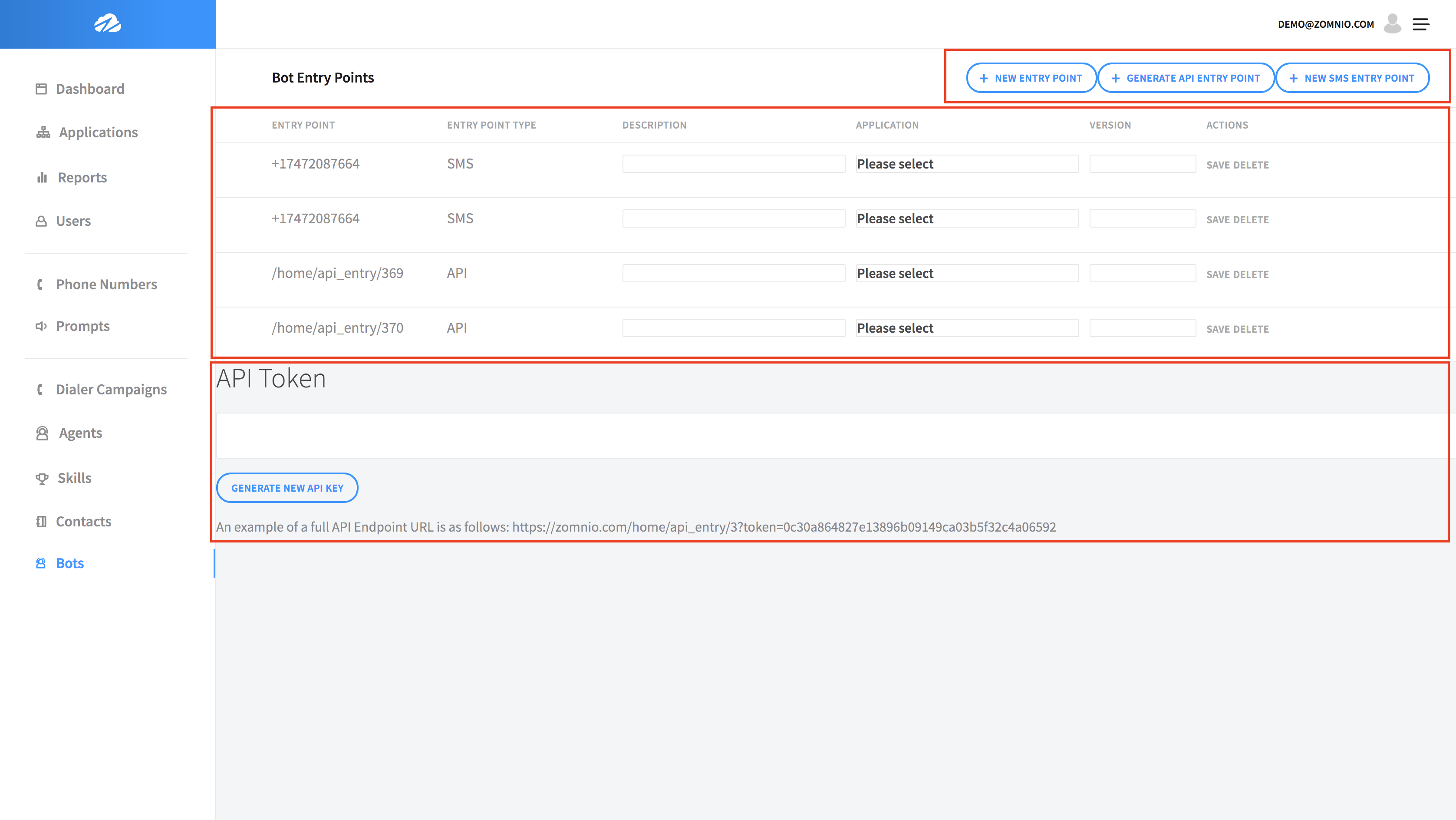Screen dimensions: 1456x820
Task: Click the Bot Entry Points heading
Action: pos(323,78)
